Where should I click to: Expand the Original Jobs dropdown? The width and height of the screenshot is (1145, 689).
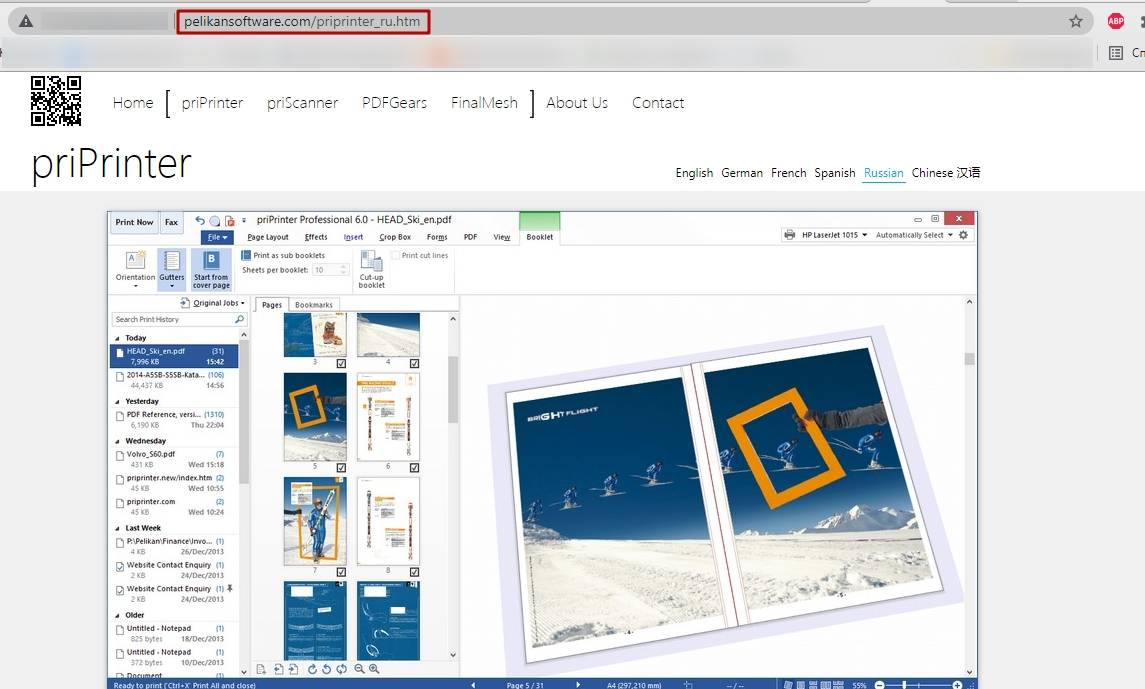click(215, 303)
